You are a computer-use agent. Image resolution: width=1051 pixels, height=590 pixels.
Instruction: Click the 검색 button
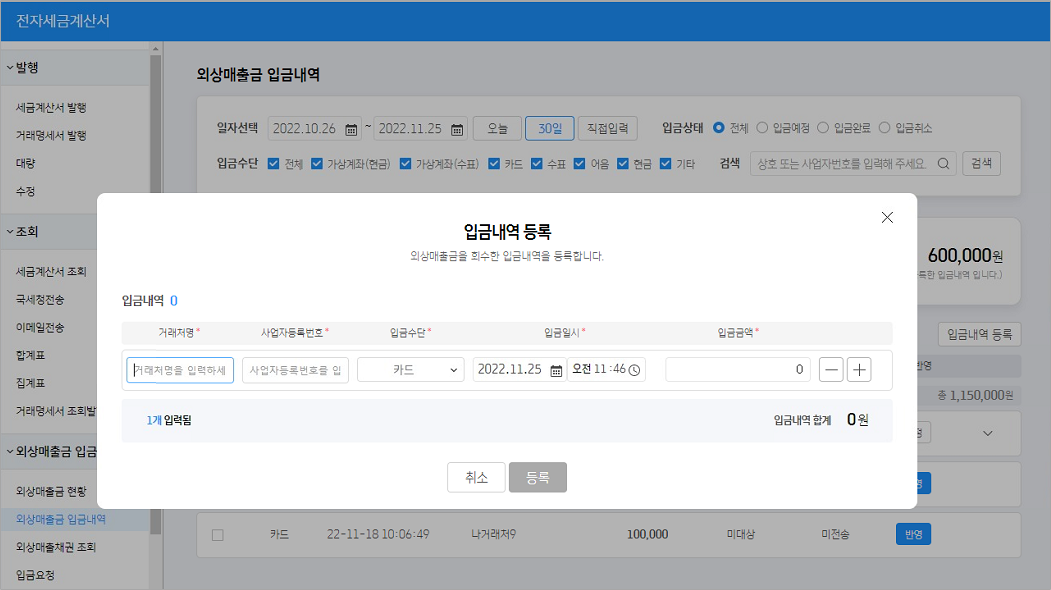[981, 163]
